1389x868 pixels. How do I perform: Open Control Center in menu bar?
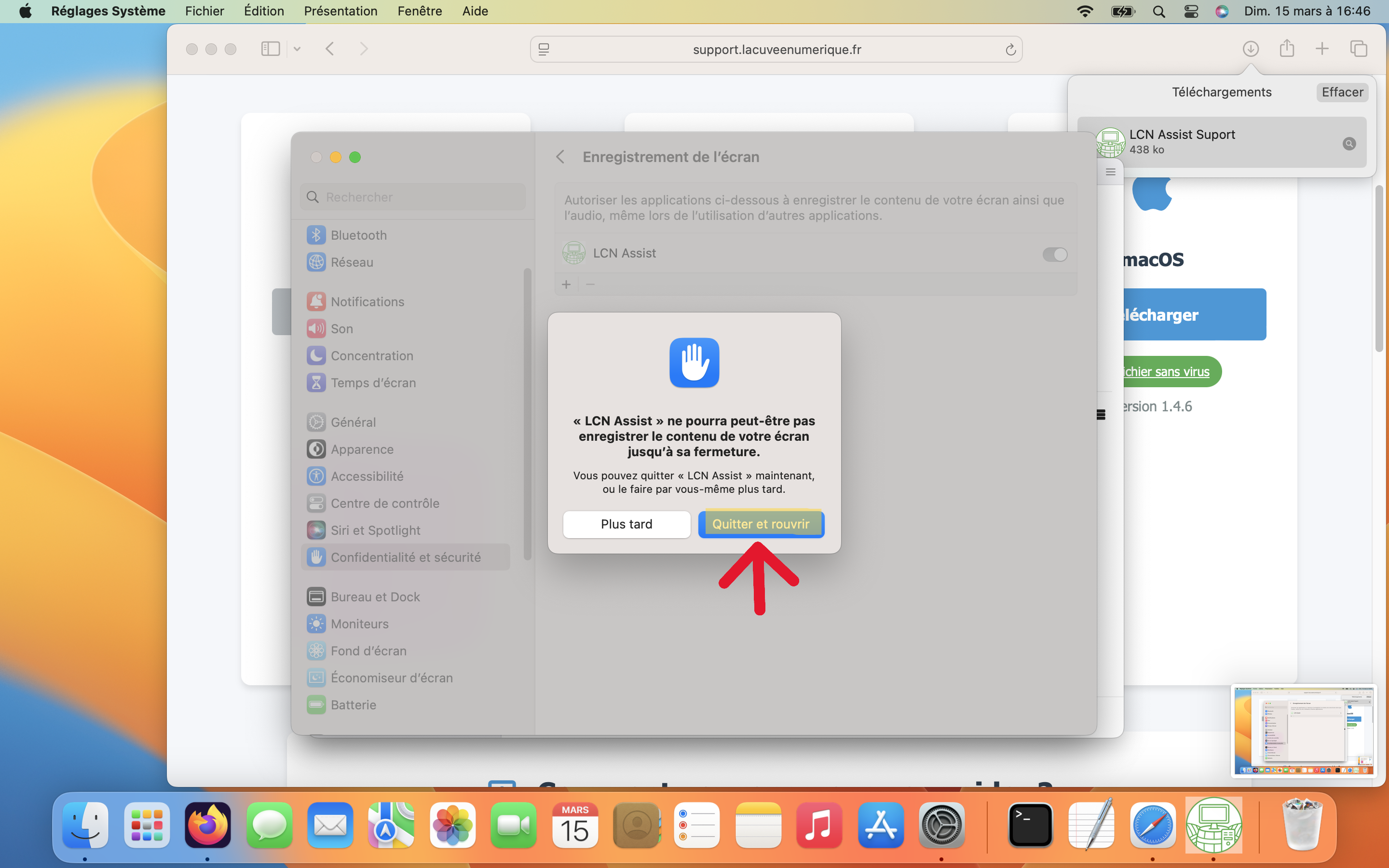point(1191,11)
